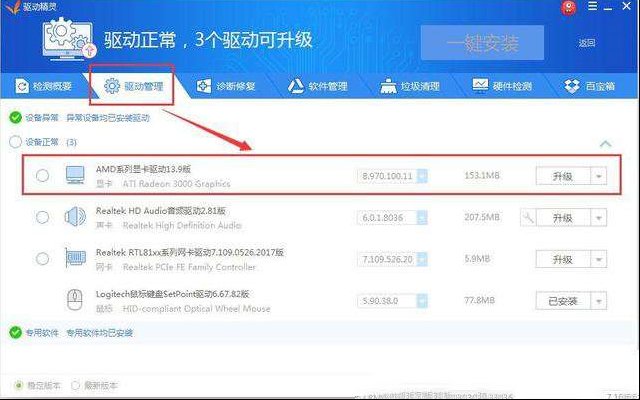Viewport: 640px width, 400px height.
Task: Click the speaker icon for Realtek Audio
Action: click(76, 217)
